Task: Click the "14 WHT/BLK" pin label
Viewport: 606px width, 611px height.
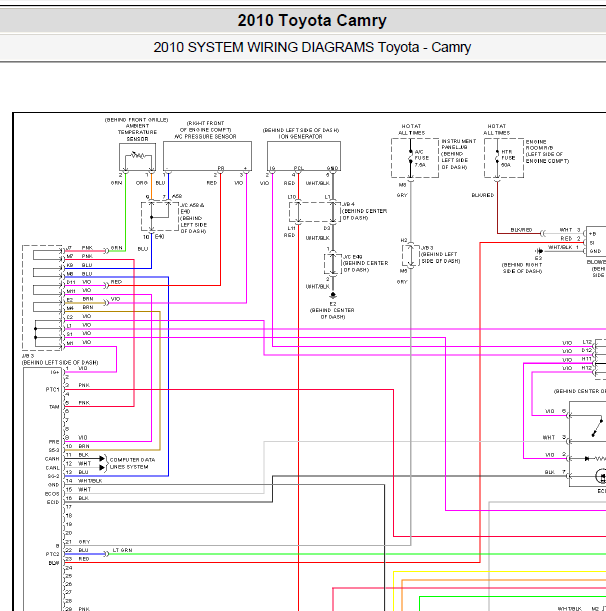Action: (84, 481)
